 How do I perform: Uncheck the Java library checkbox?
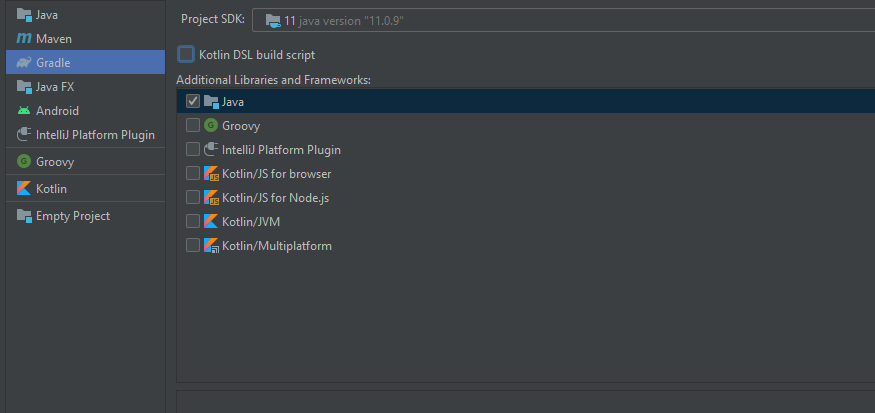pos(193,102)
